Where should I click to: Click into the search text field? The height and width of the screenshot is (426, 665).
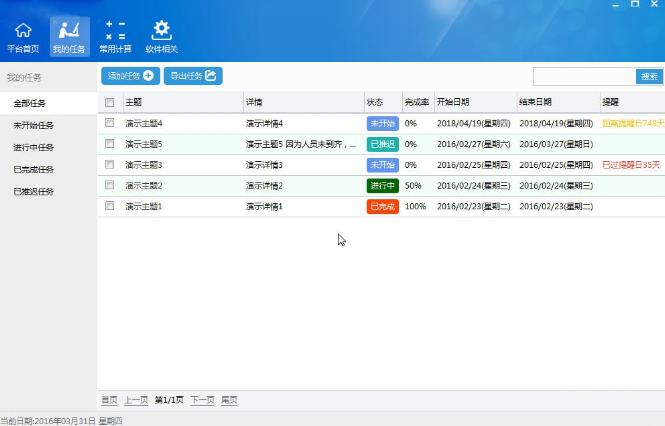[584, 77]
